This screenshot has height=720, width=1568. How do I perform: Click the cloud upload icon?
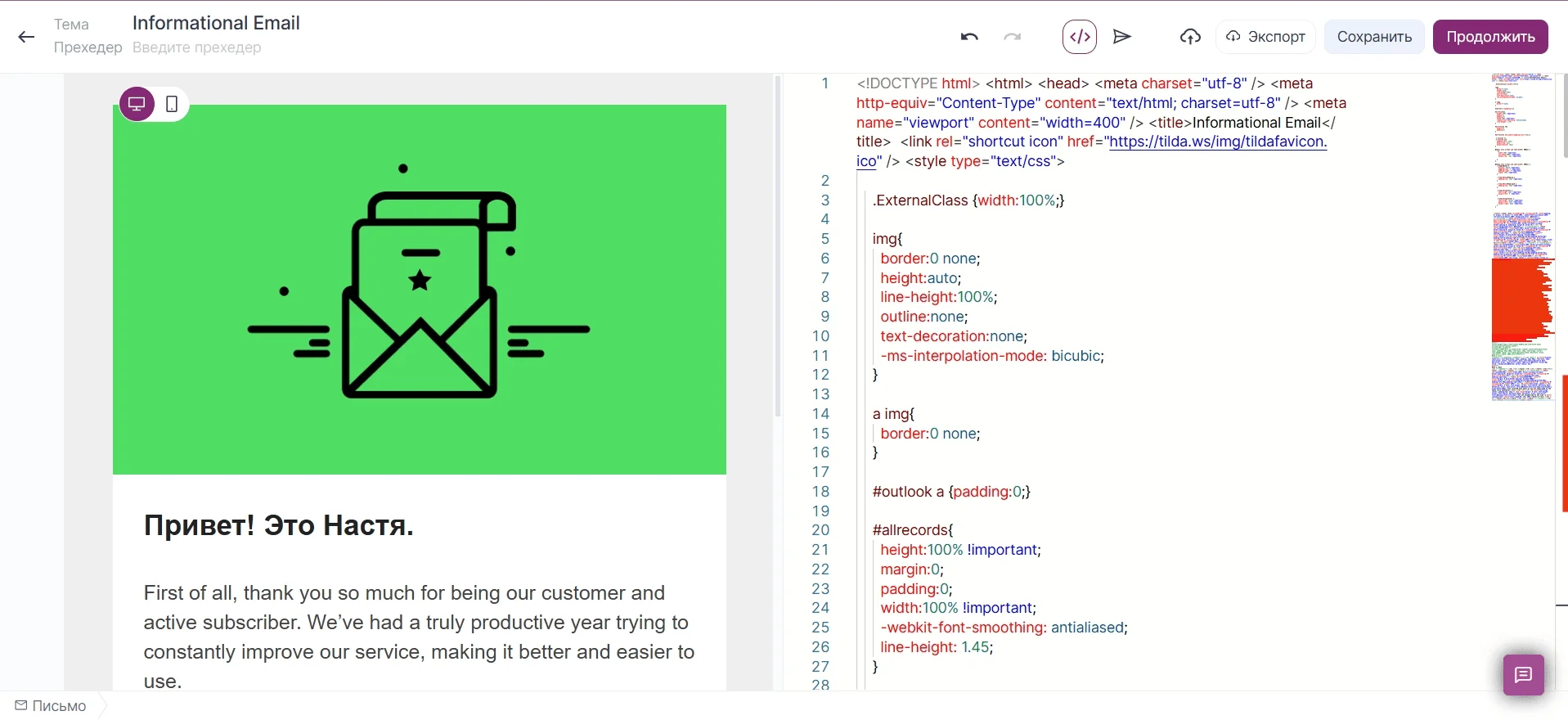[x=1190, y=37]
